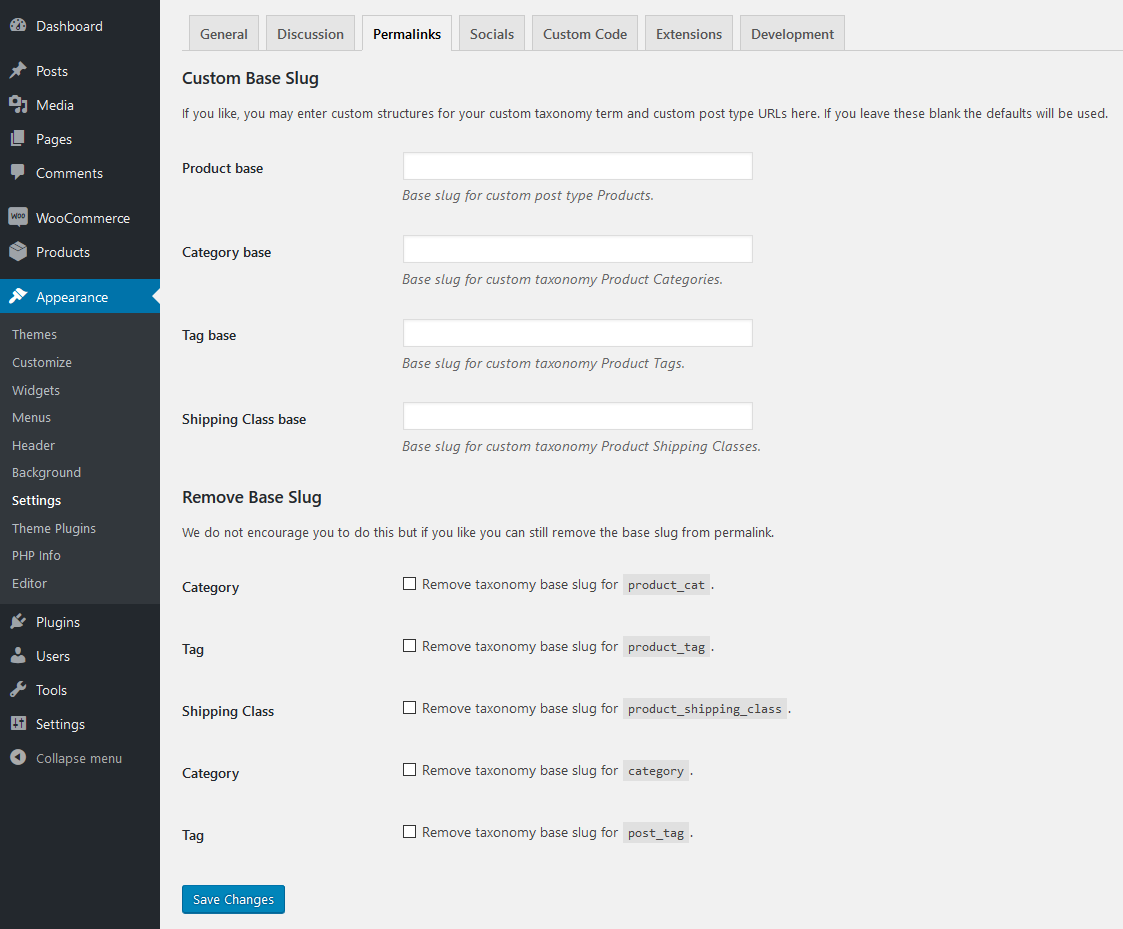Image resolution: width=1123 pixels, height=929 pixels.
Task: Click the Posts pushpin icon
Action: 18,70
